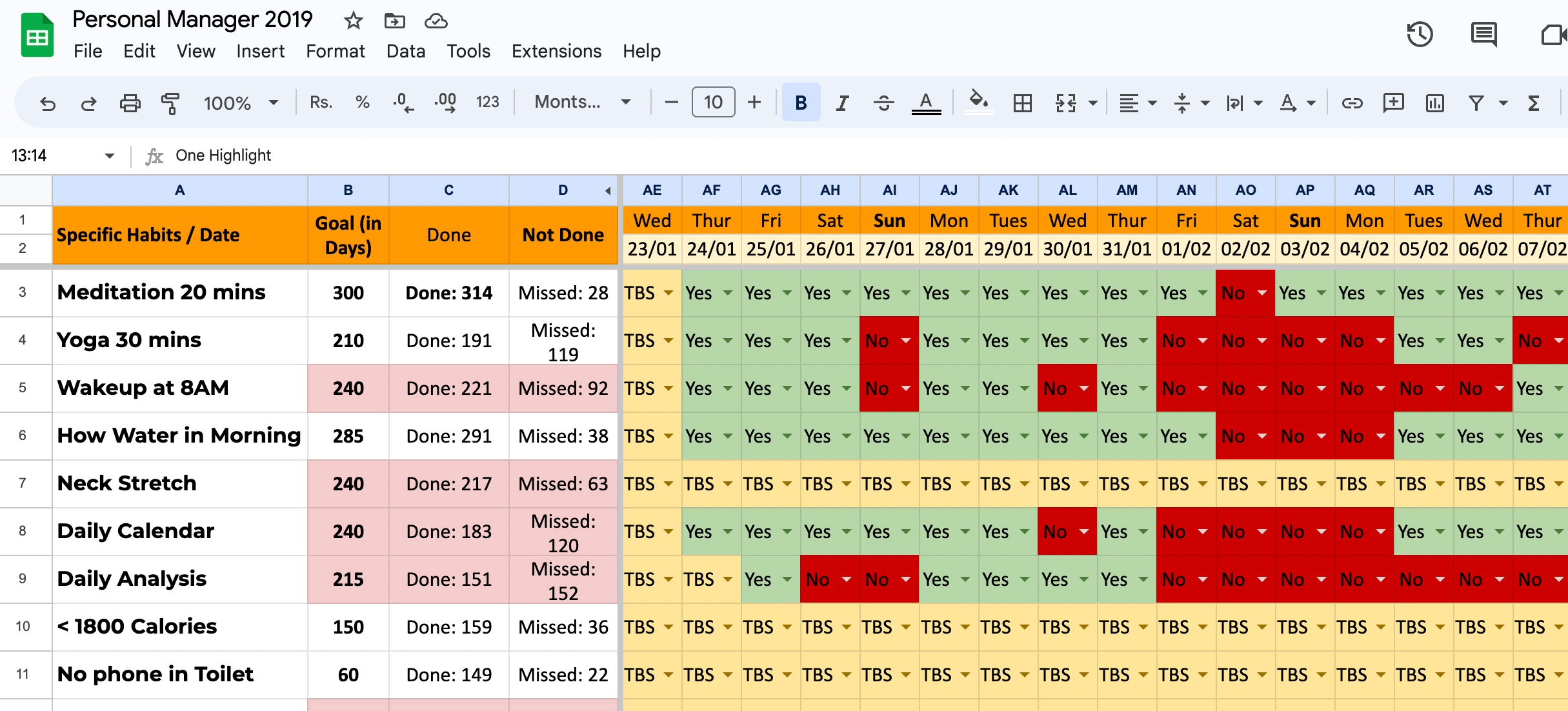
Task: Click Insert comment icon
Action: coord(1393,103)
